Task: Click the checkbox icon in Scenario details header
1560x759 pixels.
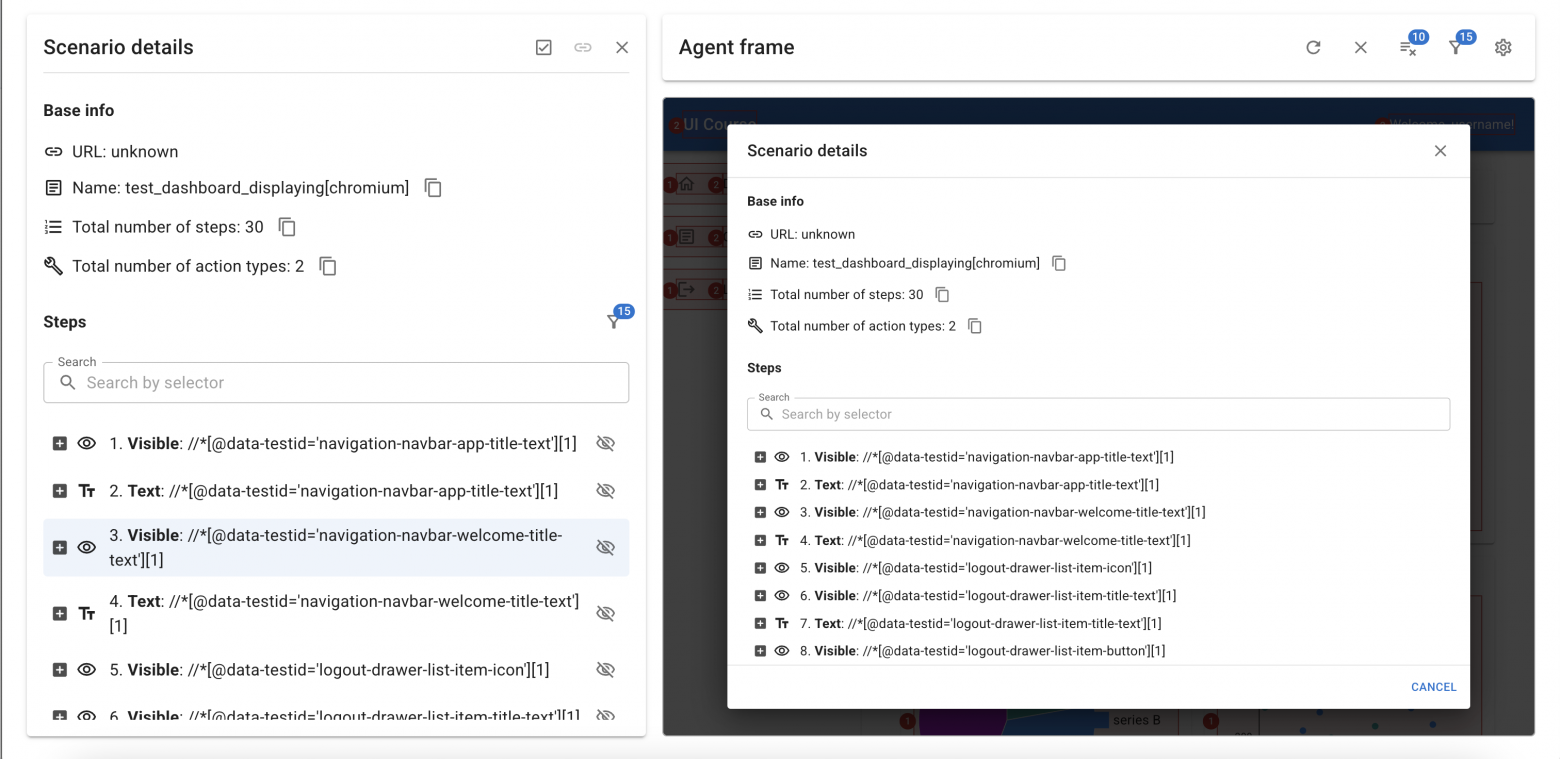Action: tap(544, 47)
